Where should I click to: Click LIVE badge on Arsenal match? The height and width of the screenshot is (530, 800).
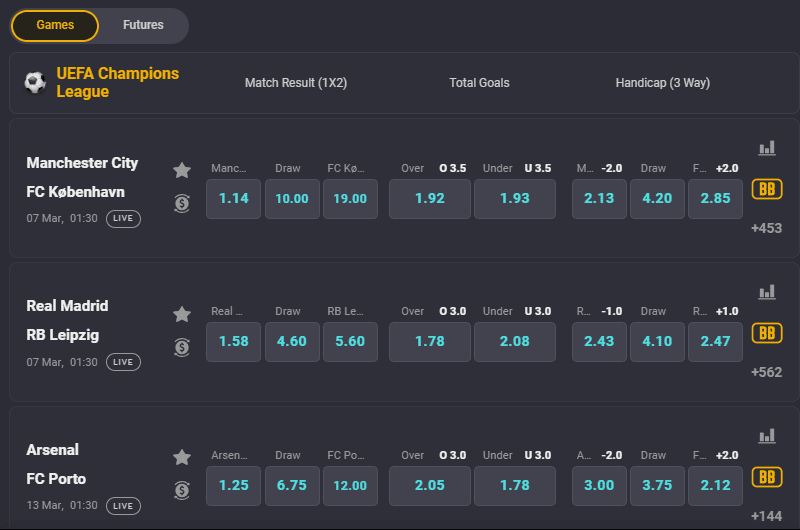click(x=123, y=506)
